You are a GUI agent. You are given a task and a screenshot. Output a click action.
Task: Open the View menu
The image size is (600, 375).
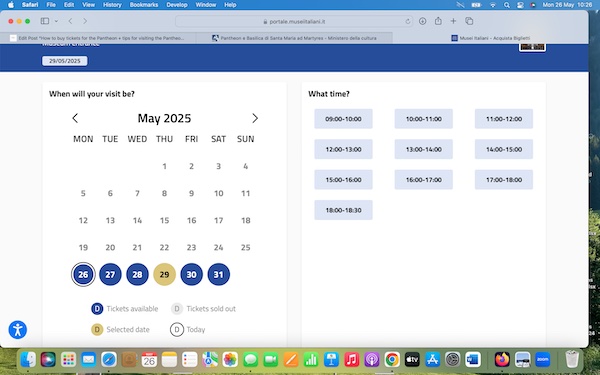tap(88, 5)
